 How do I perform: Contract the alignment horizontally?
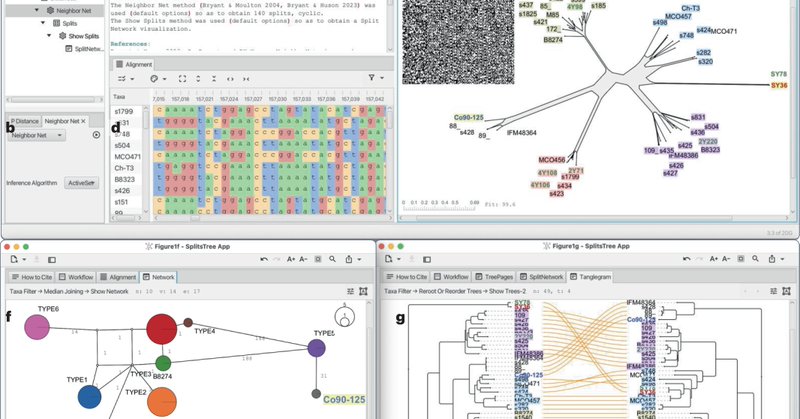246,79
